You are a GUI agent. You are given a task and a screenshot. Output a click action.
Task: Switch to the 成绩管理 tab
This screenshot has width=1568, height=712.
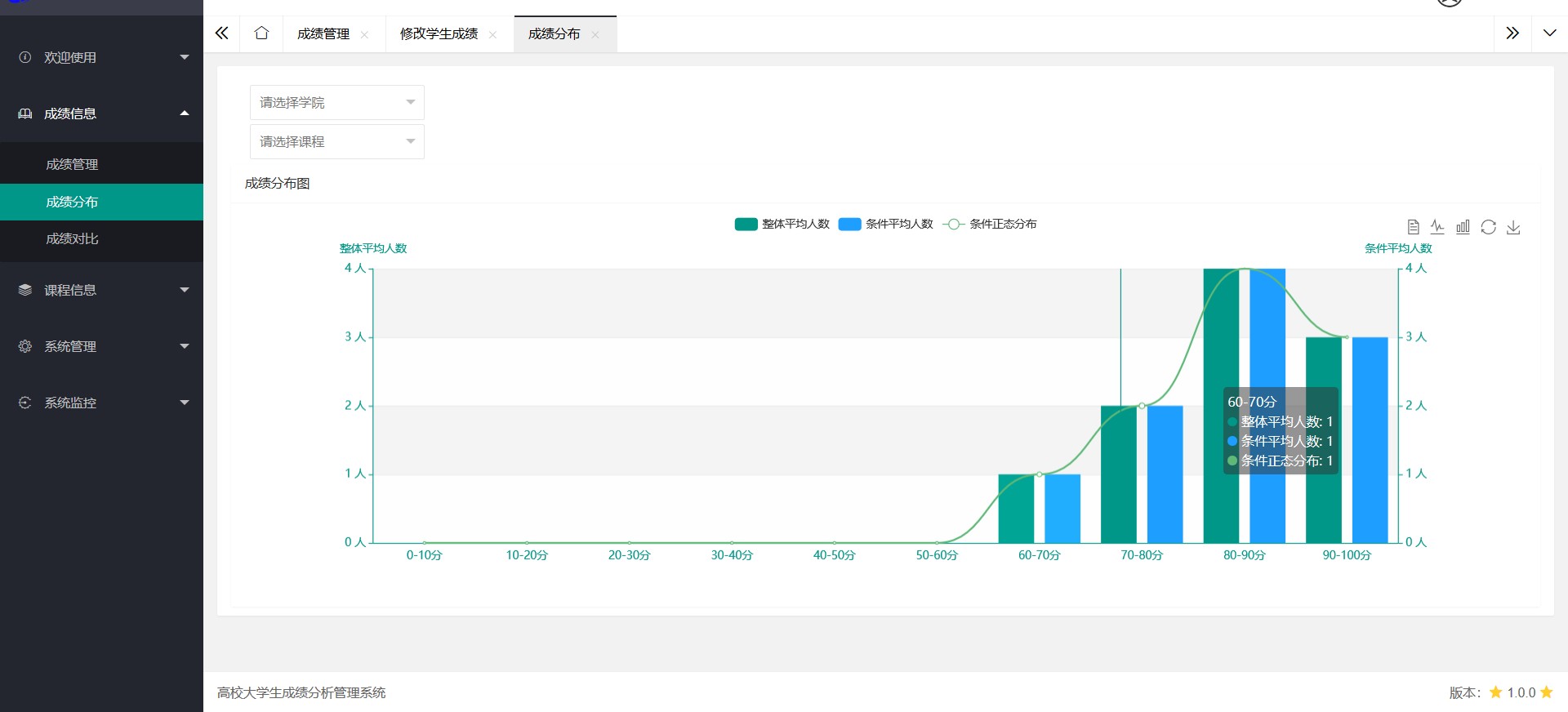click(323, 33)
